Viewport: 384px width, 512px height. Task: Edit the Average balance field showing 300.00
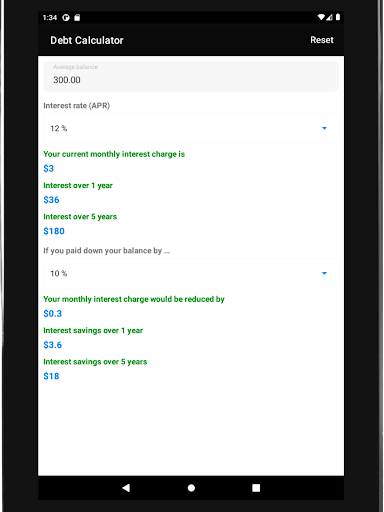(191, 76)
